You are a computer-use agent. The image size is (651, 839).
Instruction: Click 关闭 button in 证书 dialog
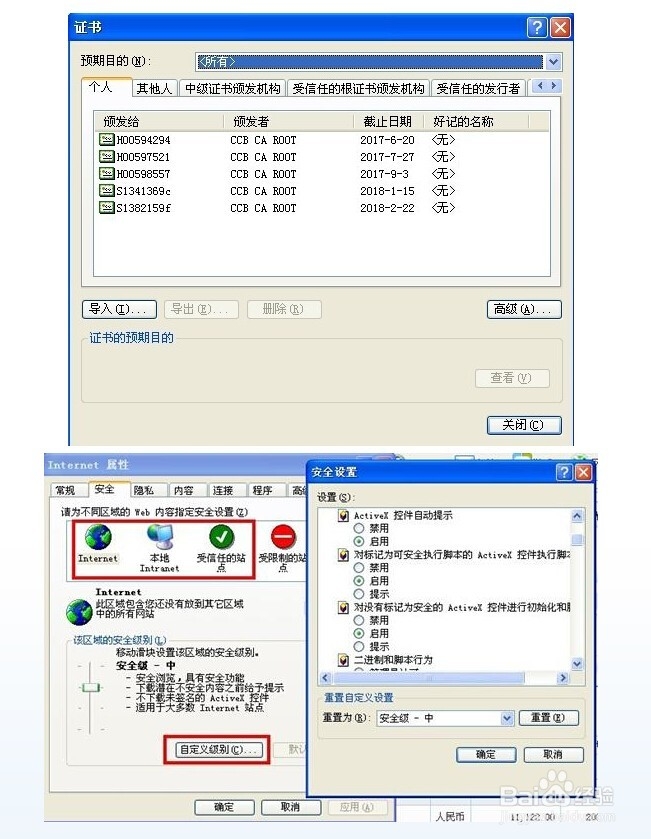tap(524, 425)
